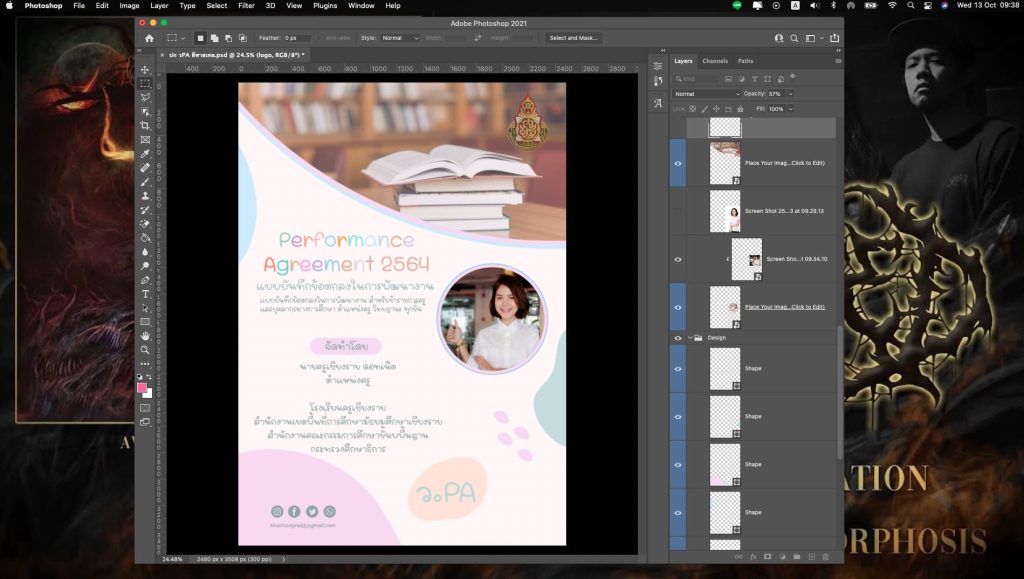1024x579 pixels.
Task: Hide the Design group layer
Action: pyautogui.click(x=678, y=338)
